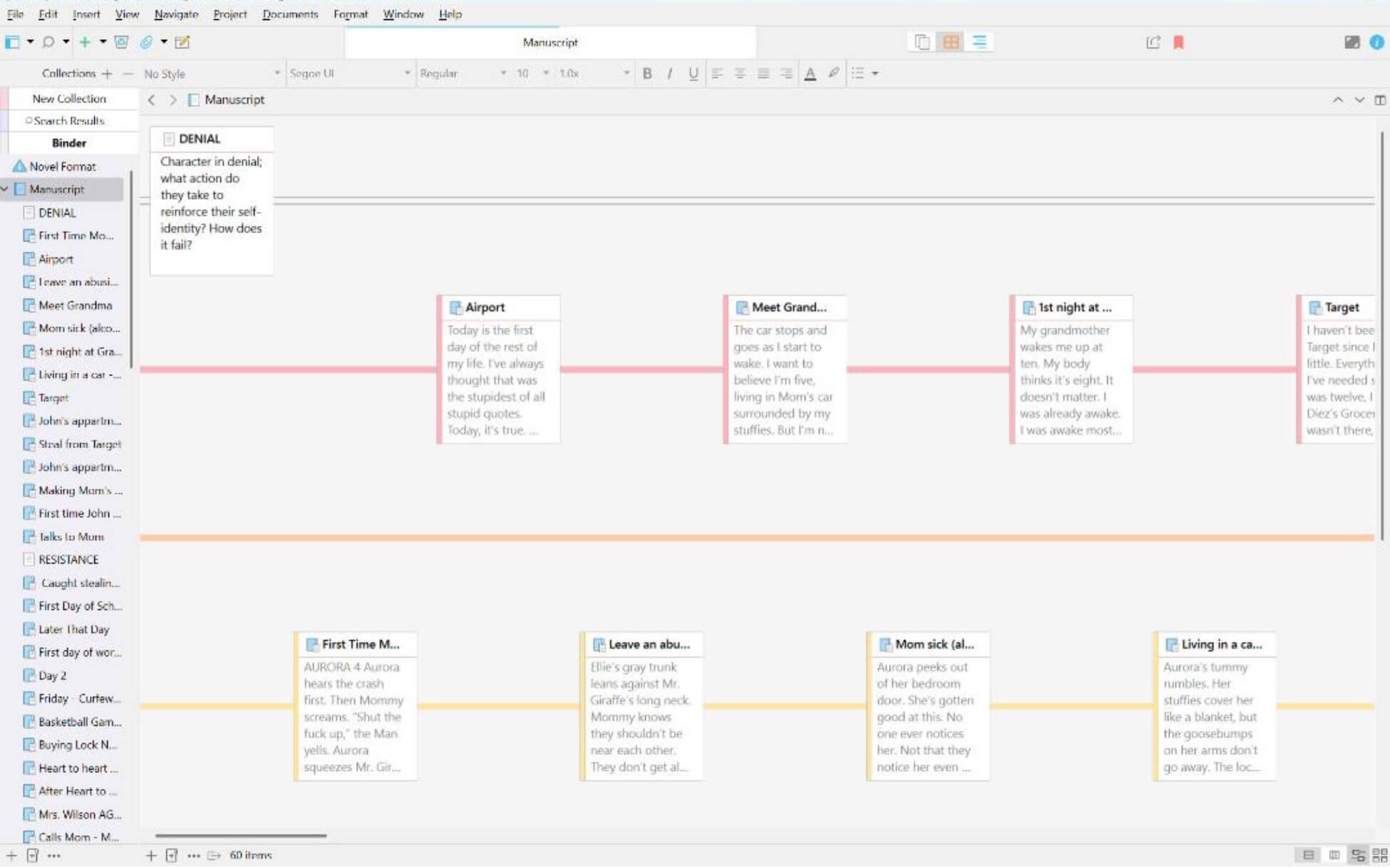Click the text color underlined A

point(810,73)
